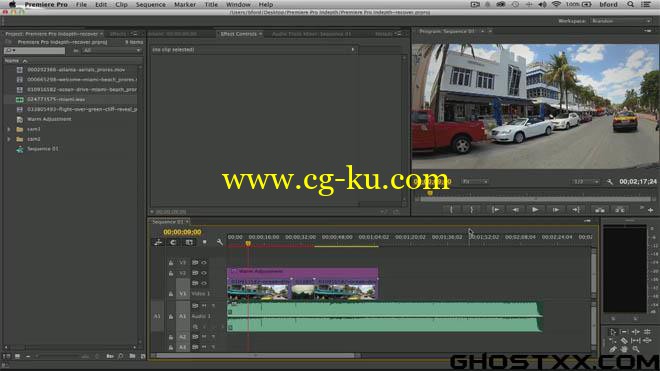660x371 pixels.
Task: Toggle track lock for A2
Action: (171, 337)
